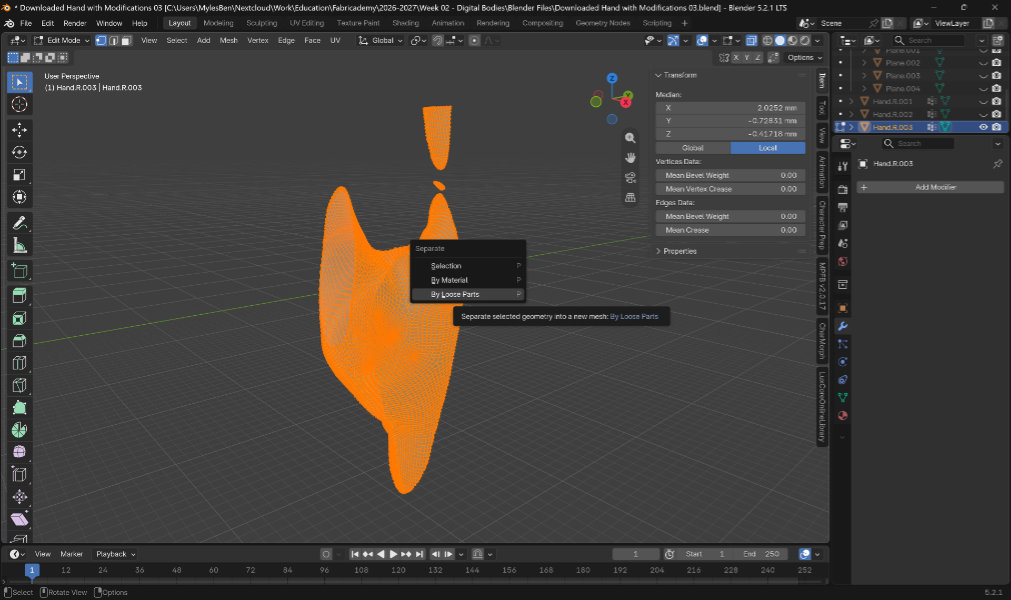Choose By Material in Separate menu
The image size is (1011, 600).
468,280
